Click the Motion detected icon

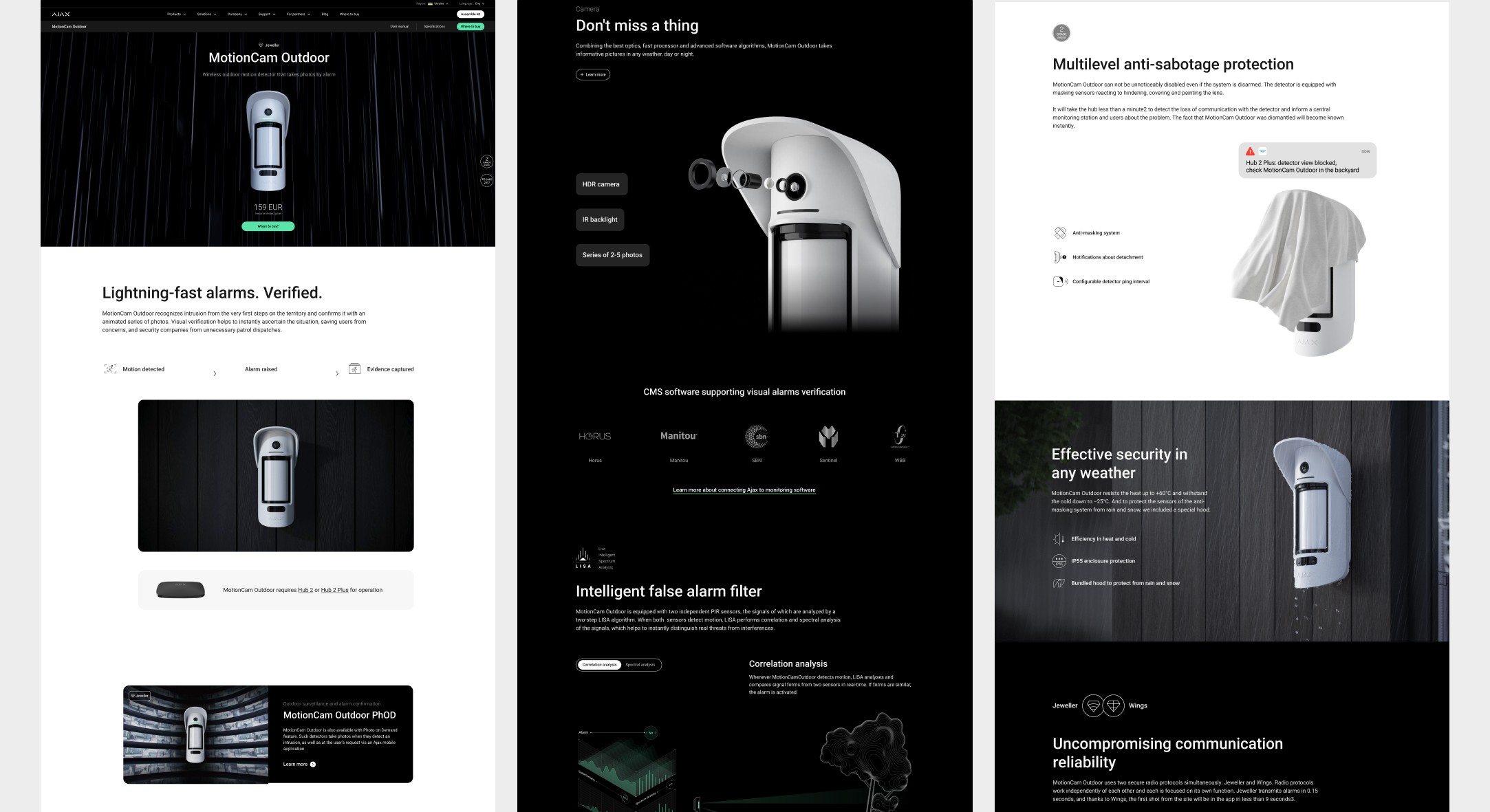110,369
